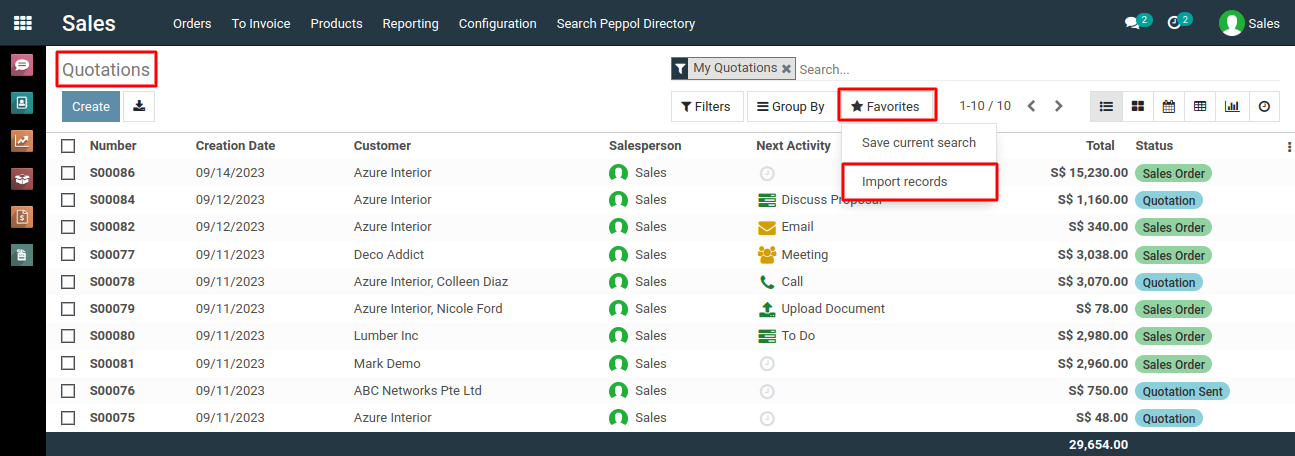The width and height of the screenshot is (1295, 456).
Task: Remove the My Quotations filter facet
Action: pos(786,68)
